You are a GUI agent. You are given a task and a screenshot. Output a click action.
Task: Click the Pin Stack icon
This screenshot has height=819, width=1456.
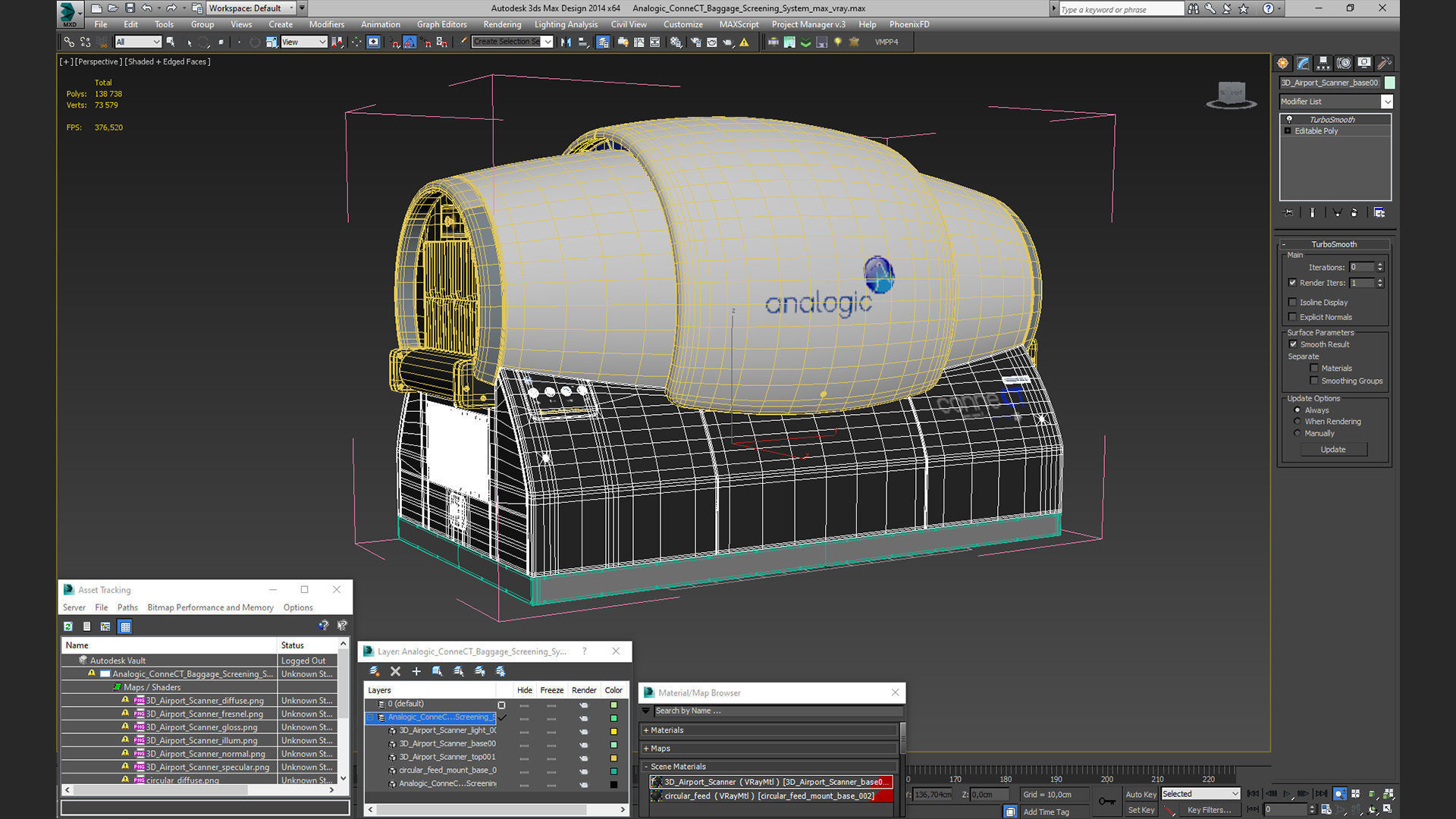(x=1288, y=213)
